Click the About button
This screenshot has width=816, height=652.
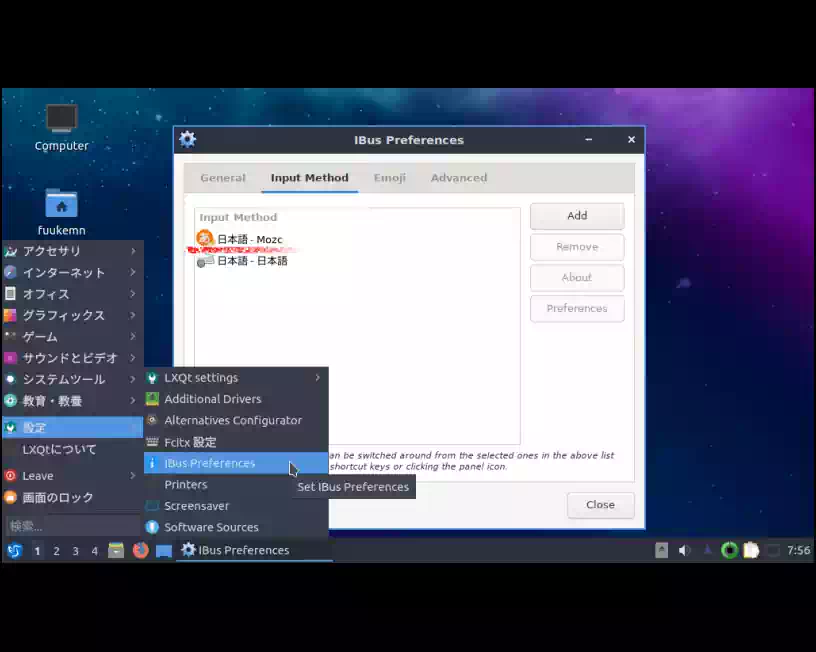click(577, 277)
